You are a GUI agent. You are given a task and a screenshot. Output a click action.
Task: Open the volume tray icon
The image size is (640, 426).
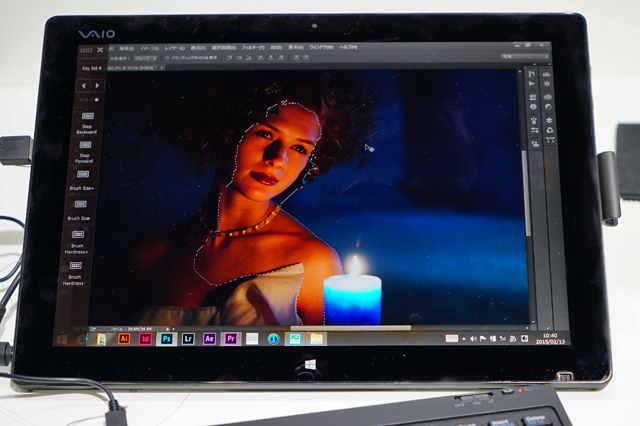click(x=473, y=339)
